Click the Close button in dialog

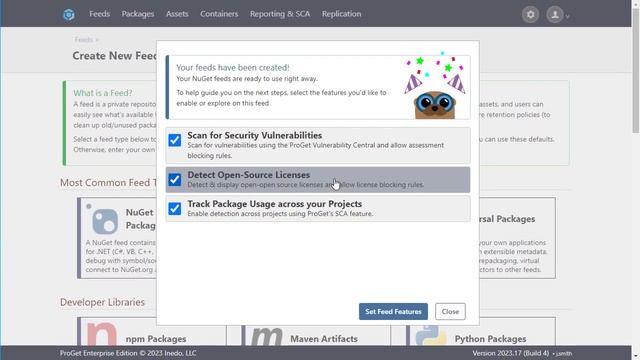pyautogui.click(x=450, y=311)
